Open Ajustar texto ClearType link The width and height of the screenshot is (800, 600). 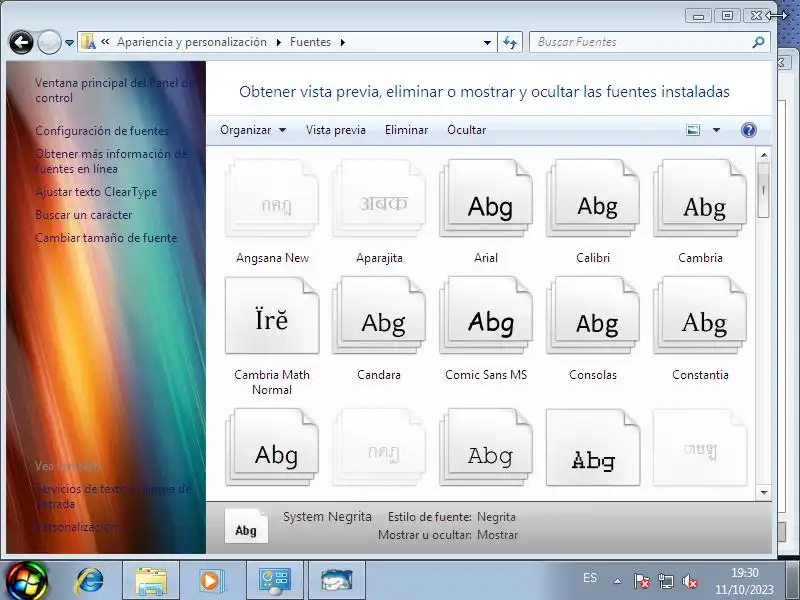96,192
